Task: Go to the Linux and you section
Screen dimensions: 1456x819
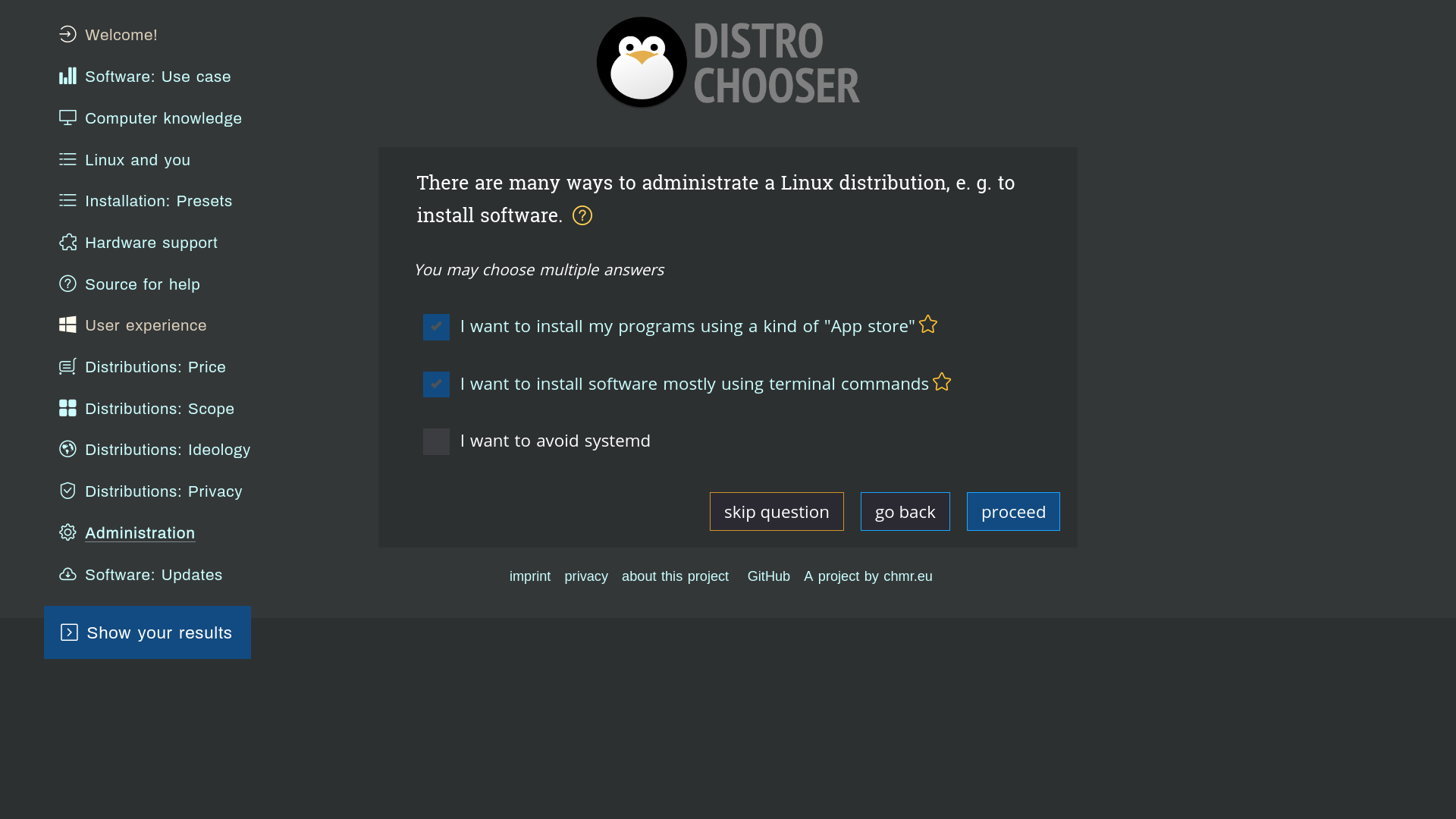Action: click(x=137, y=160)
